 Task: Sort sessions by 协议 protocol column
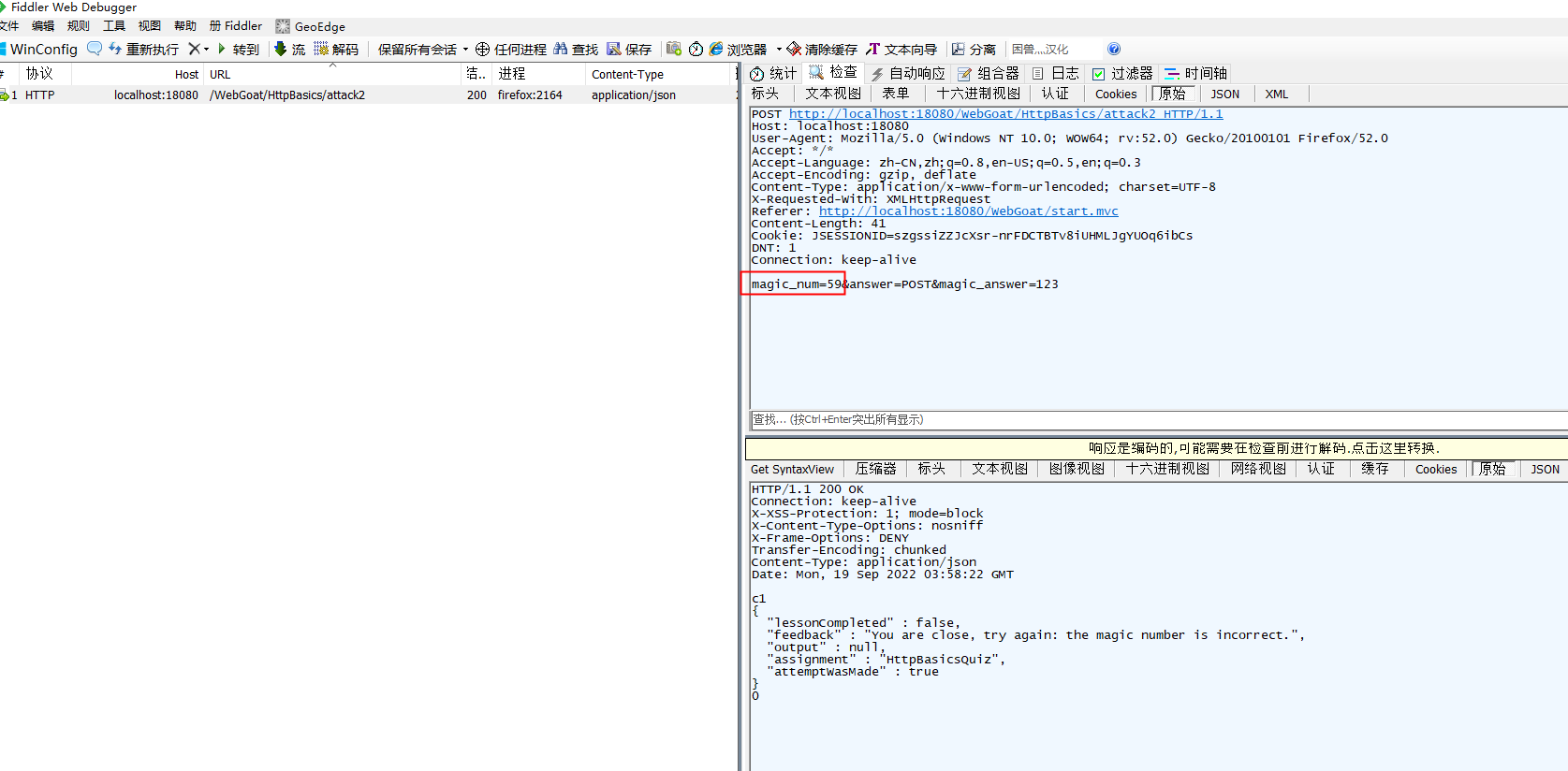point(44,74)
